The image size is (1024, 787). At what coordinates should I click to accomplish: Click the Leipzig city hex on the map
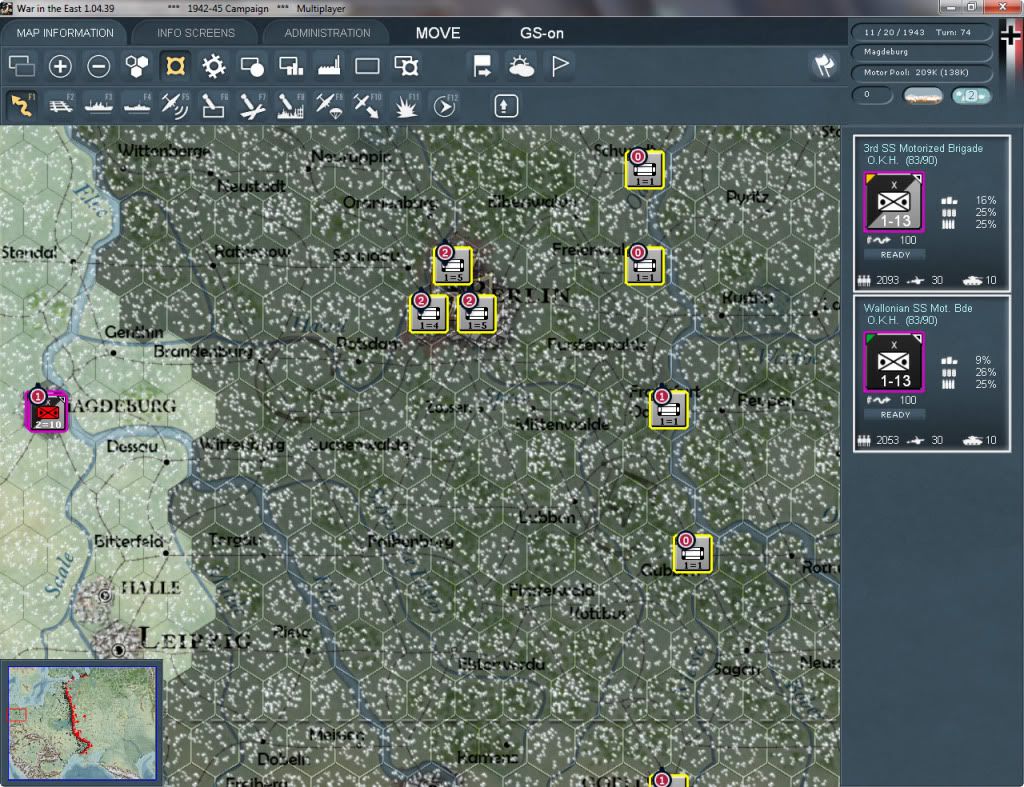pyautogui.click(x=118, y=649)
